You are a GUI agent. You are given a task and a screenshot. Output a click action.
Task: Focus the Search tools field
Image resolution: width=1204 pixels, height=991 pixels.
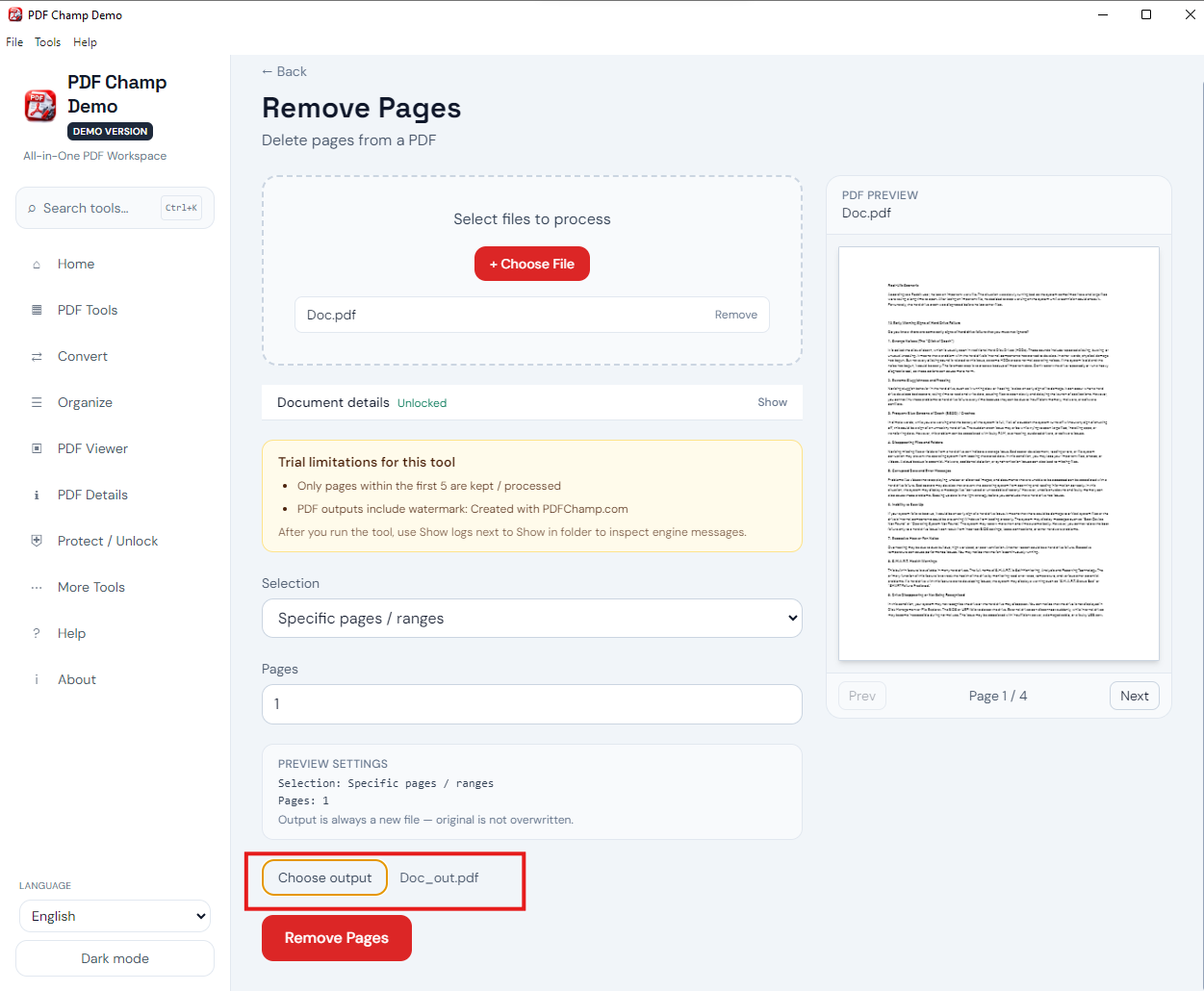click(115, 208)
